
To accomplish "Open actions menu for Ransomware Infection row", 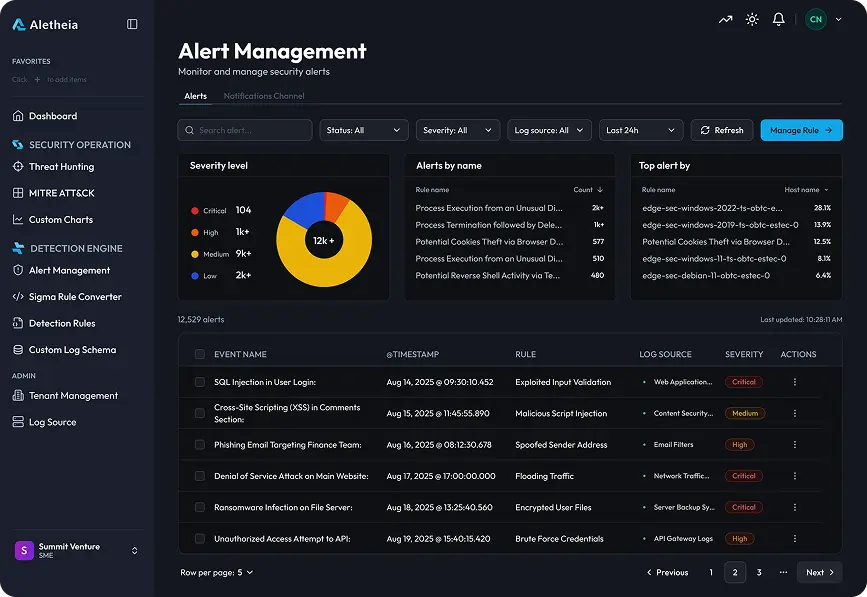I will (x=795, y=507).
